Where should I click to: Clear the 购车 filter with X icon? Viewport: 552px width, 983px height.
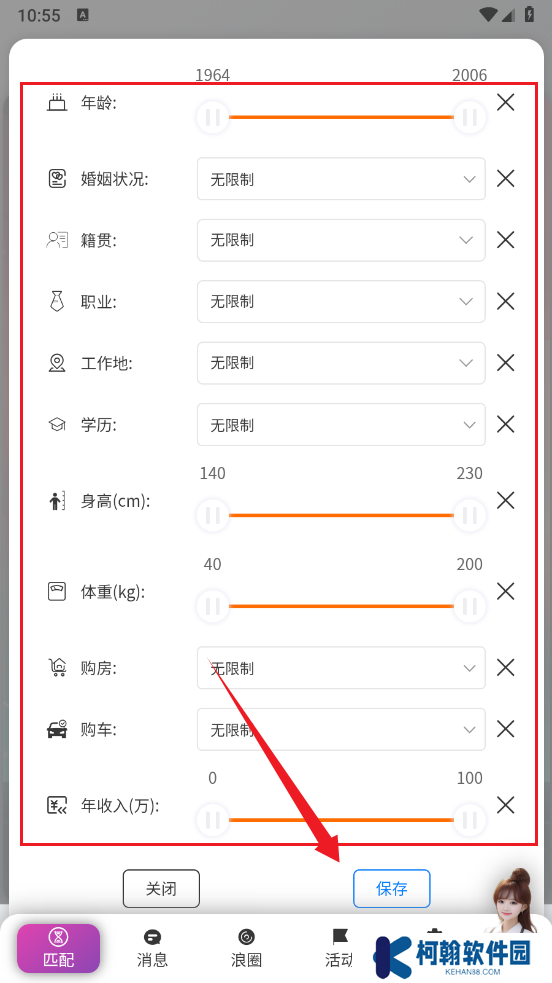click(x=505, y=728)
